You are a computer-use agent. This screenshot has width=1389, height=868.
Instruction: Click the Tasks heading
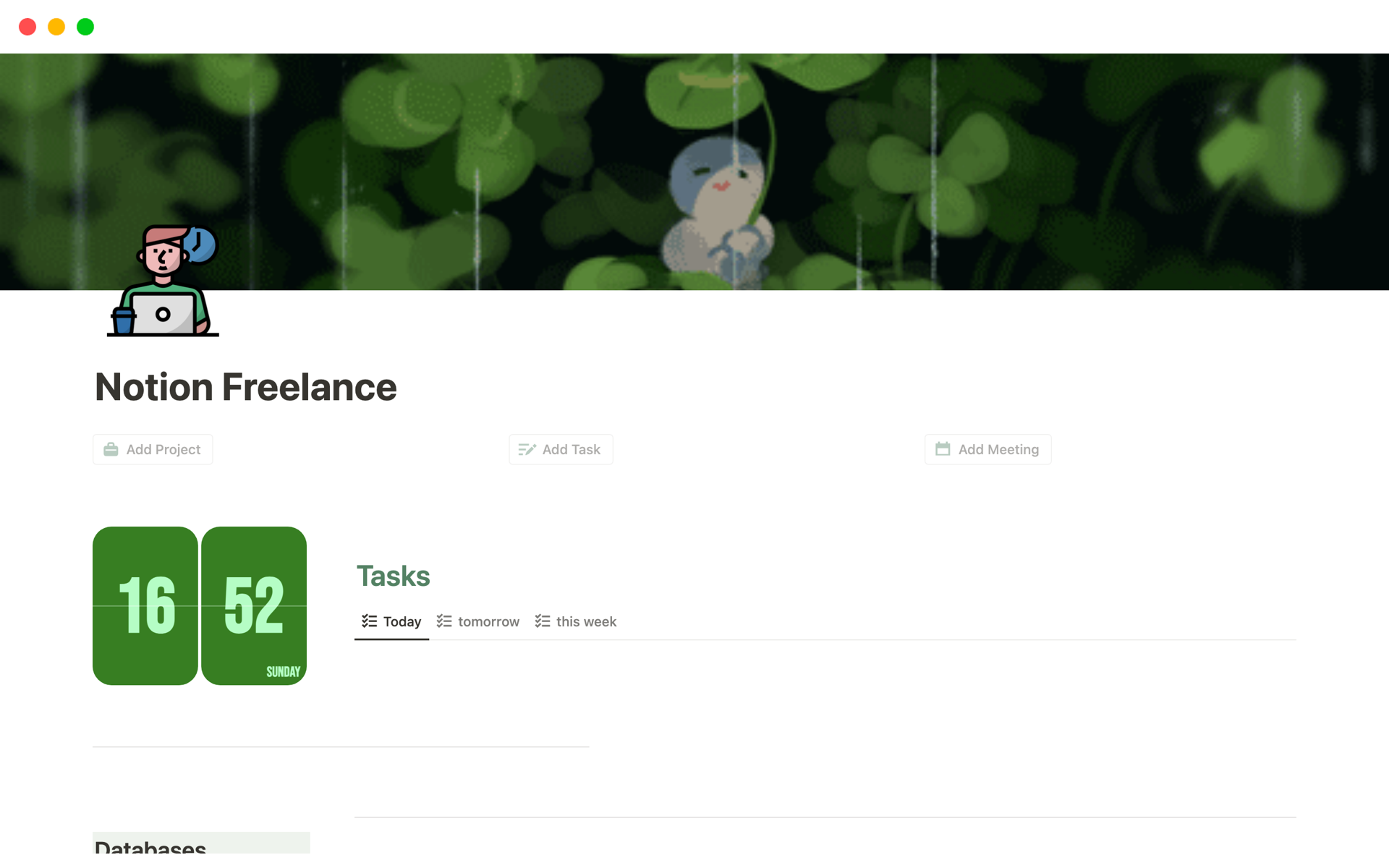(x=394, y=576)
